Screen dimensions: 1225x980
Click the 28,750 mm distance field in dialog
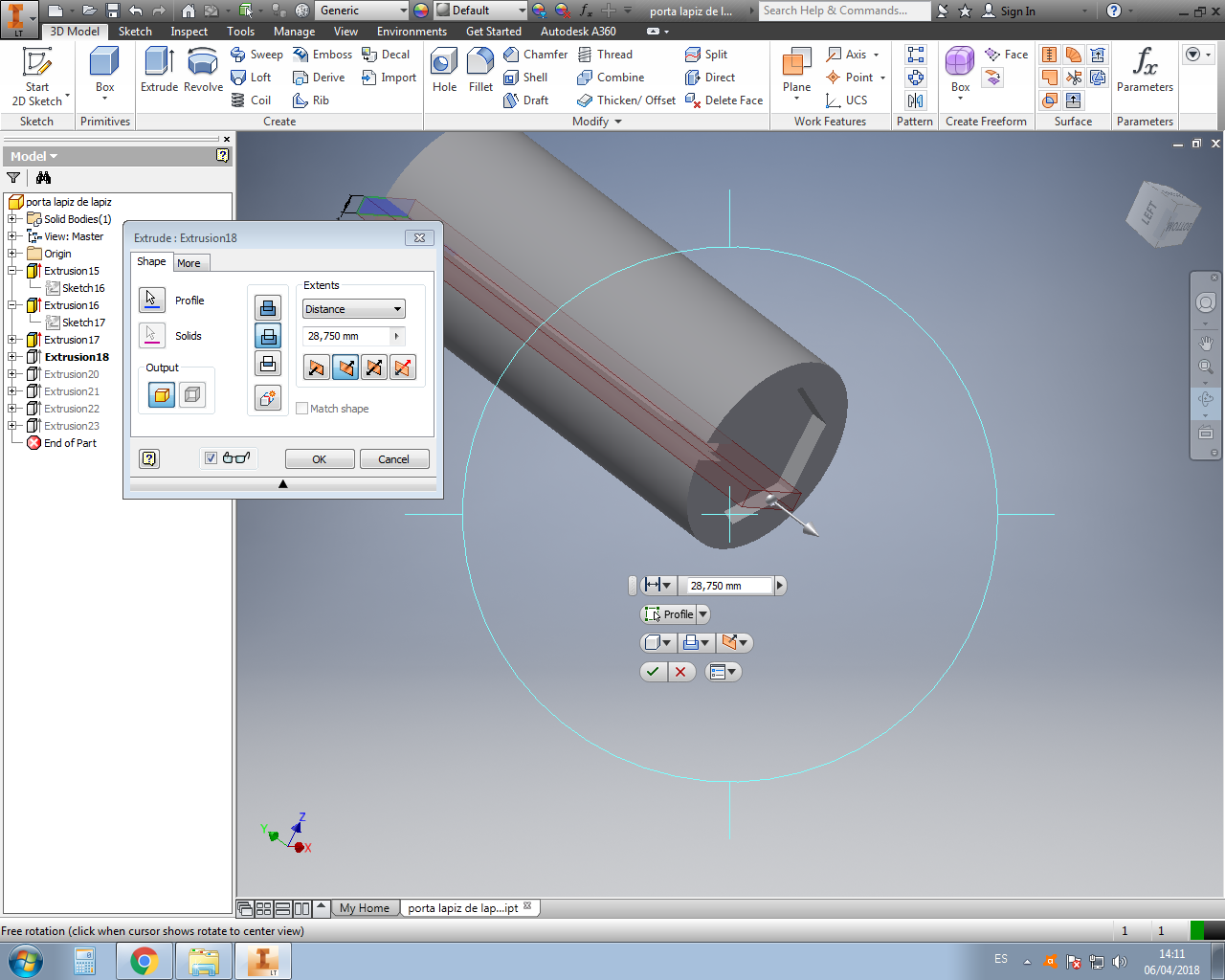point(346,336)
